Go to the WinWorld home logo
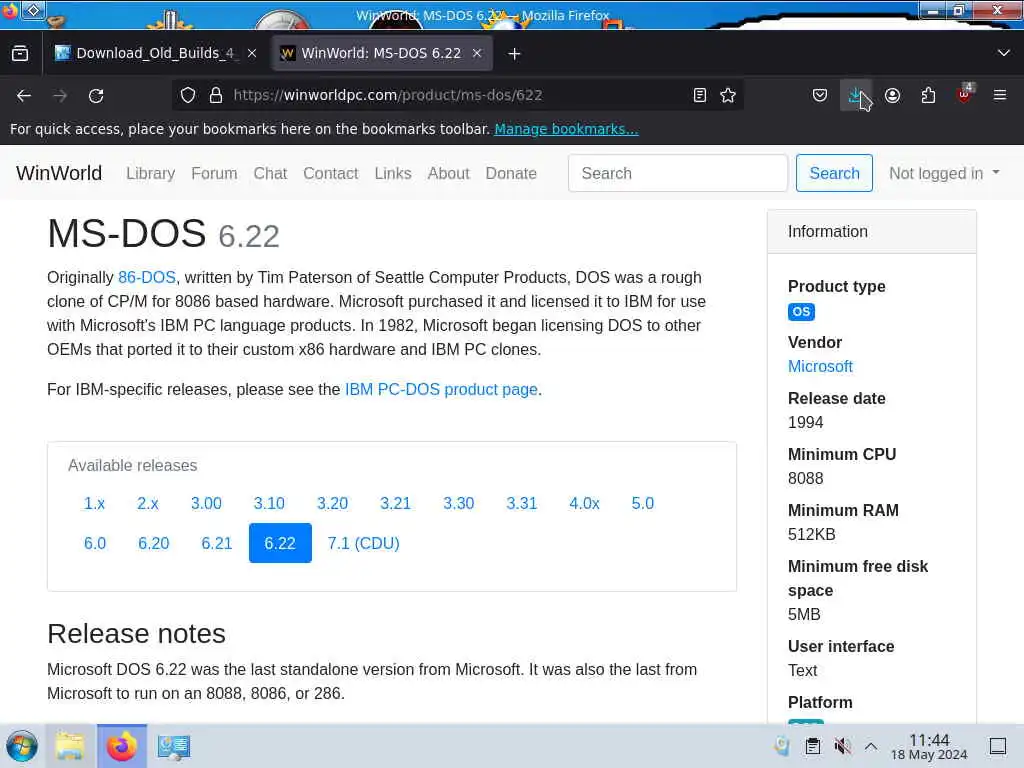 [59, 173]
